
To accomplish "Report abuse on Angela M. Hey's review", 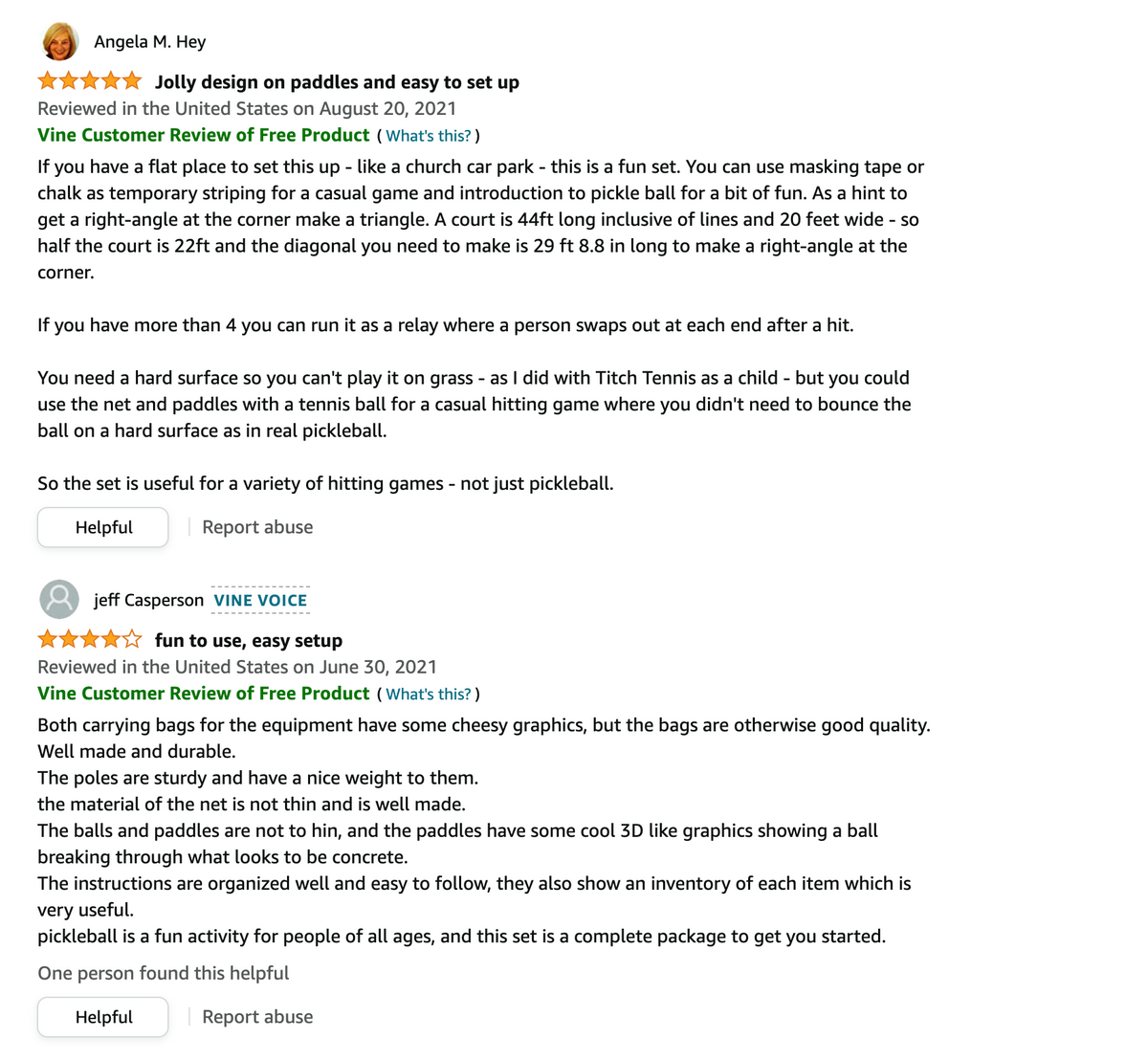I will coord(257,527).
